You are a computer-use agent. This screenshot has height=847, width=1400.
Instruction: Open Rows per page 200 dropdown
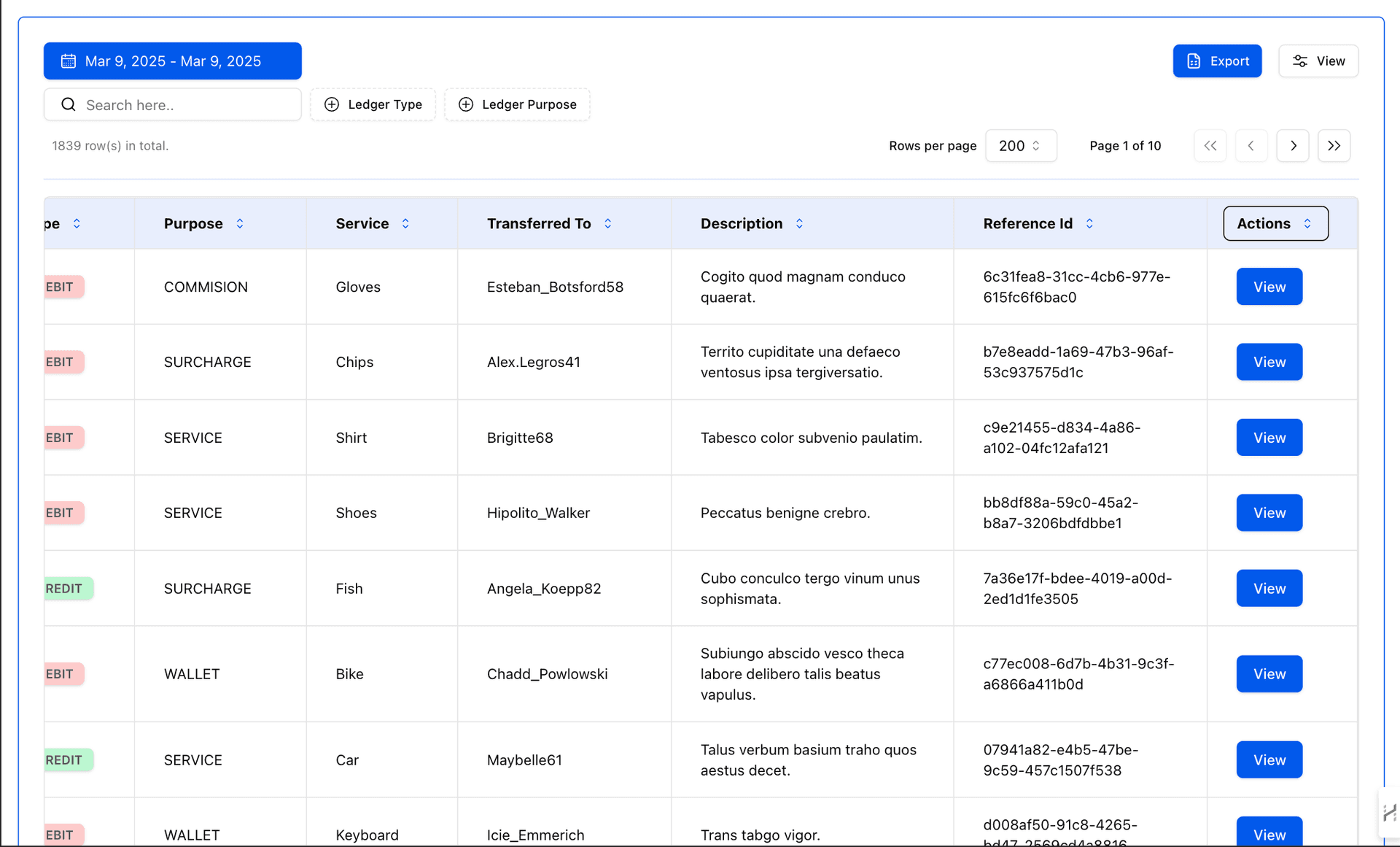pyautogui.click(x=1020, y=146)
